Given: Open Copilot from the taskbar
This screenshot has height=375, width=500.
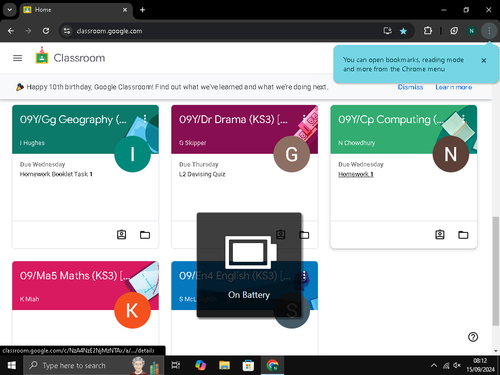Looking at the screenshot, I should 200,365.
